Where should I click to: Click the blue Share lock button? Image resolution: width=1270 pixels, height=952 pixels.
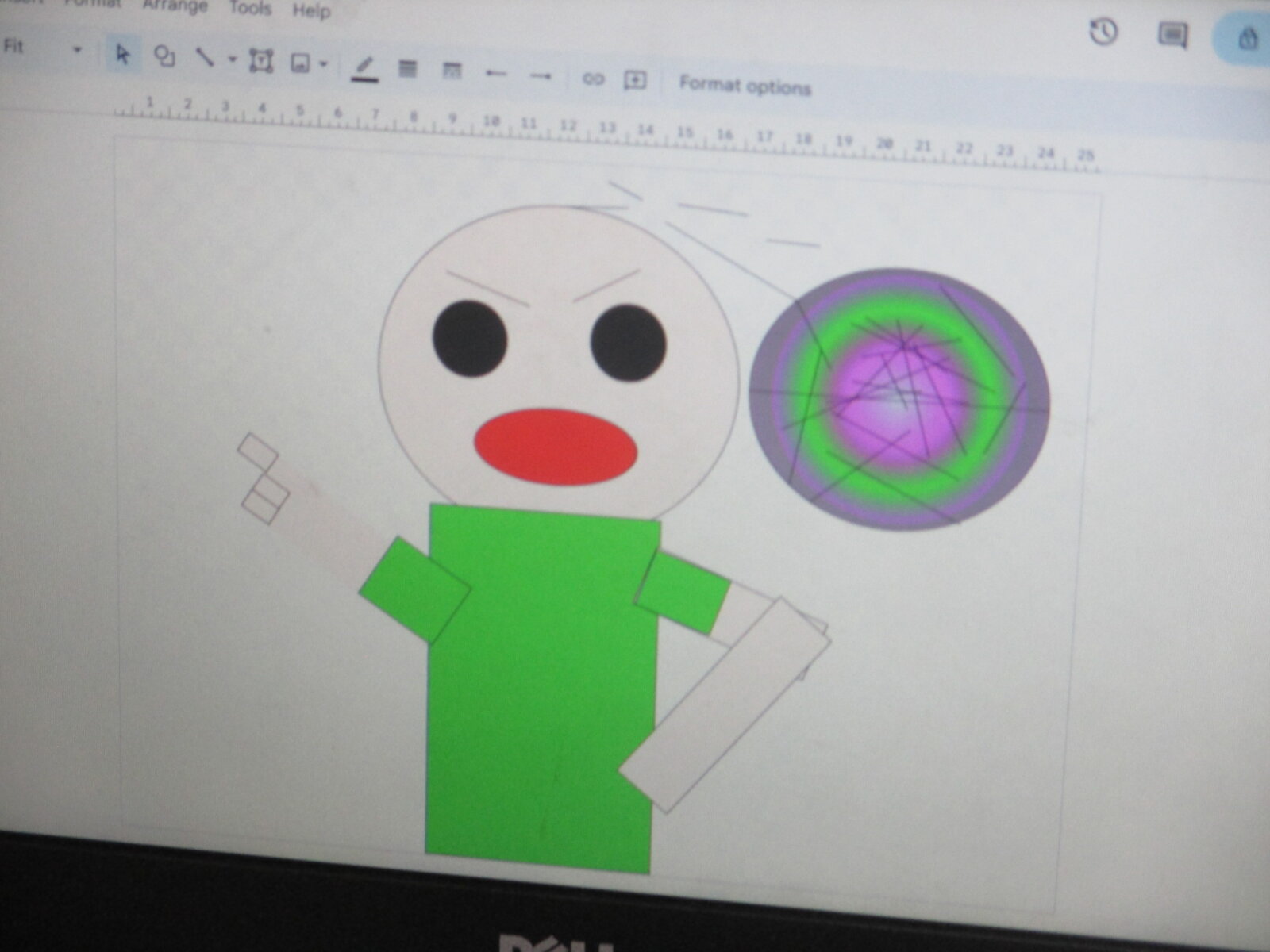click(1243, 39)
